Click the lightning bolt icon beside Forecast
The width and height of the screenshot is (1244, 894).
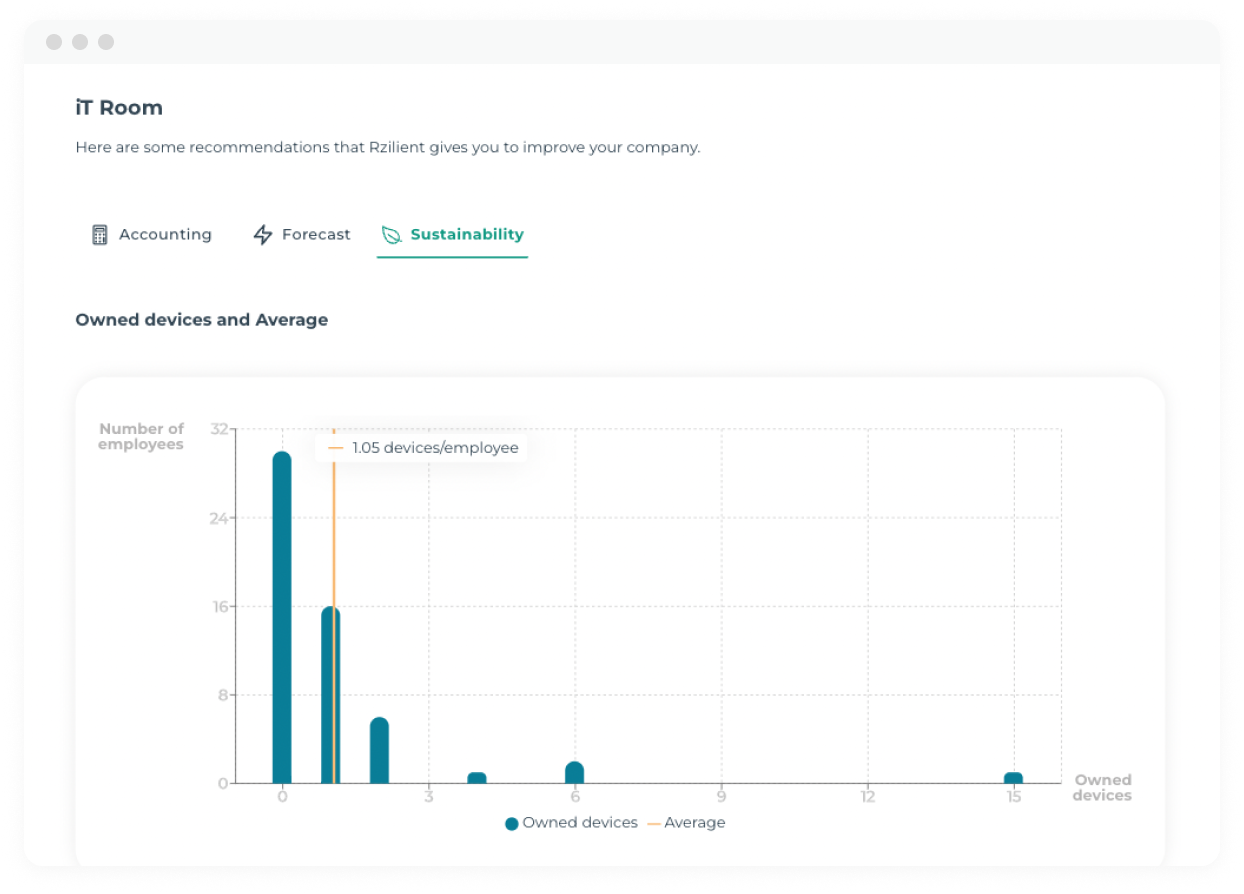click(262, 234)
